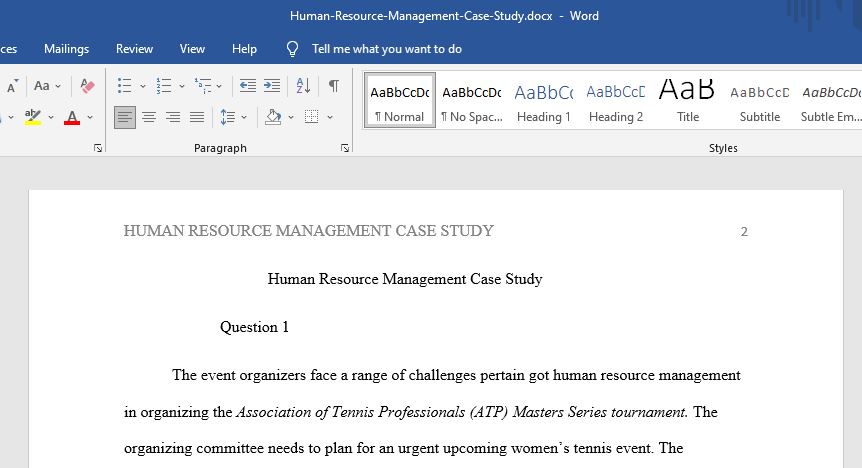Open the Bullets style dropdown arrow
Viewport: 862px width, 468px height.
142,86
